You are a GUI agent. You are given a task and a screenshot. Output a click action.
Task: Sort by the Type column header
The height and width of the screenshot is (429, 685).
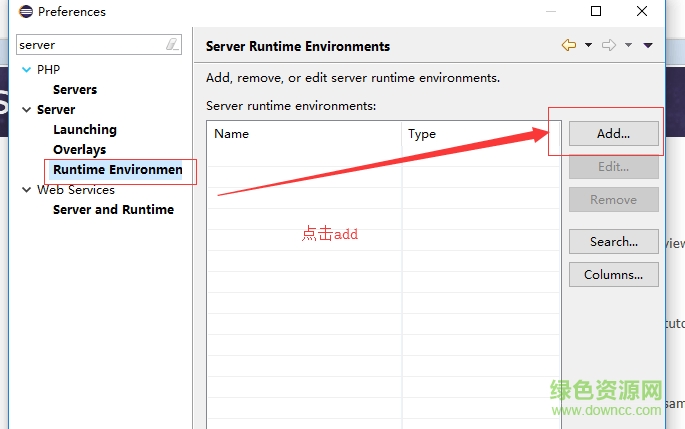(x=481, y=134)
